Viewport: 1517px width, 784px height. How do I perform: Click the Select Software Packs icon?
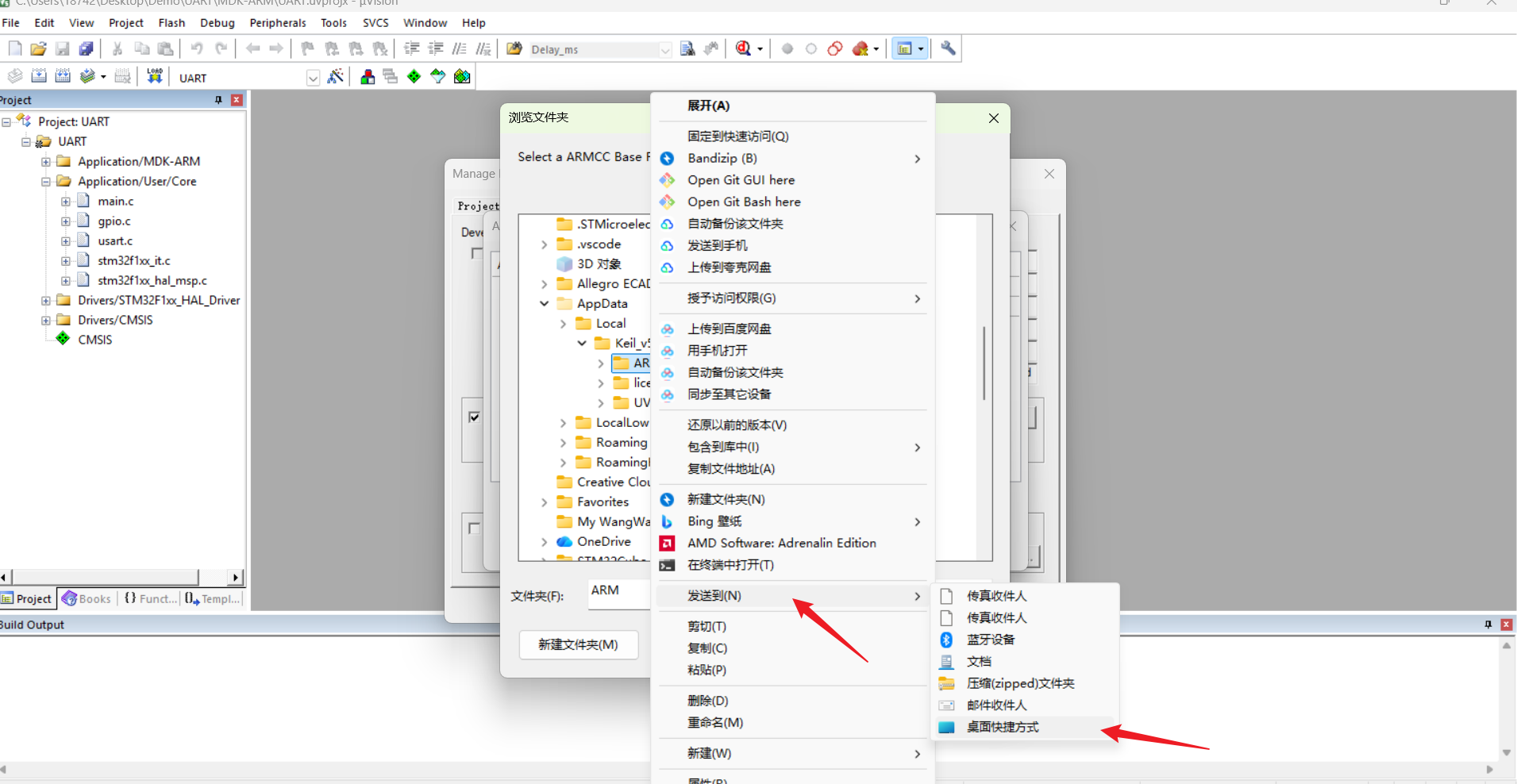(438, 77)
